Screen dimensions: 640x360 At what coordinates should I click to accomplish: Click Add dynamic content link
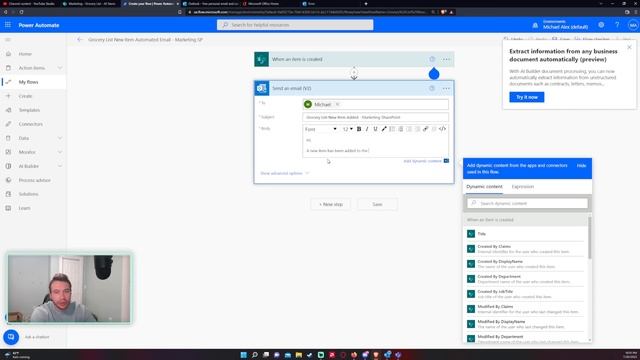422,161
